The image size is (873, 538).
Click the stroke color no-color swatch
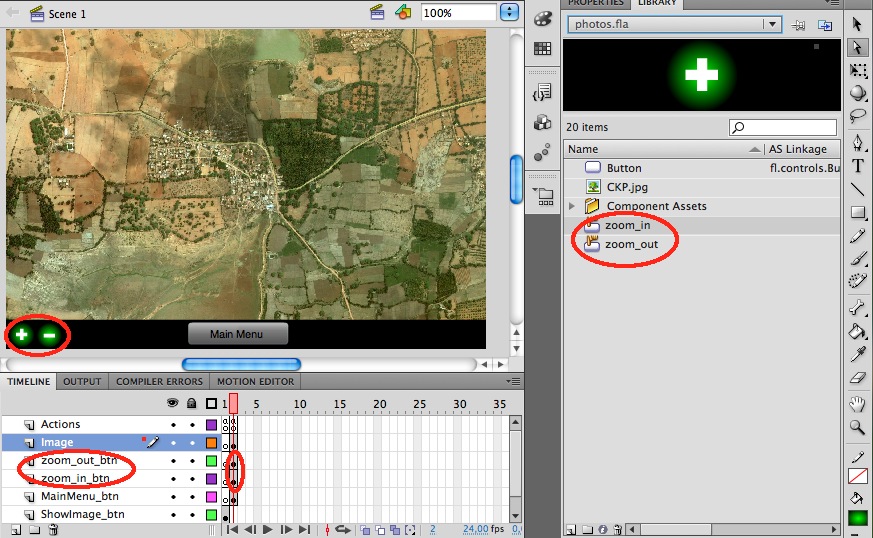point(857,476)
